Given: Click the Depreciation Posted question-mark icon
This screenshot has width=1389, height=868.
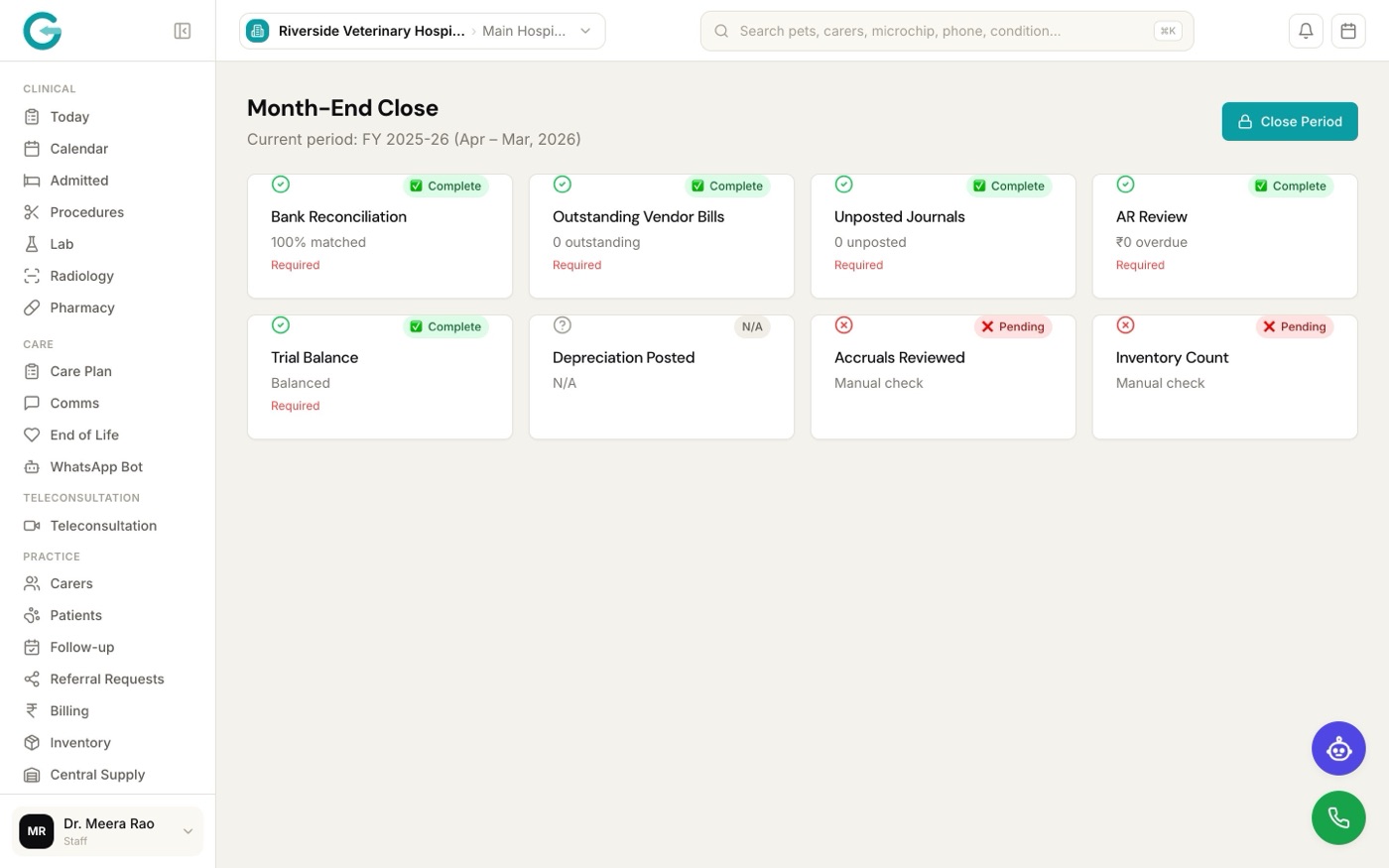Looking at the screenshot, I should pos(563,325).
